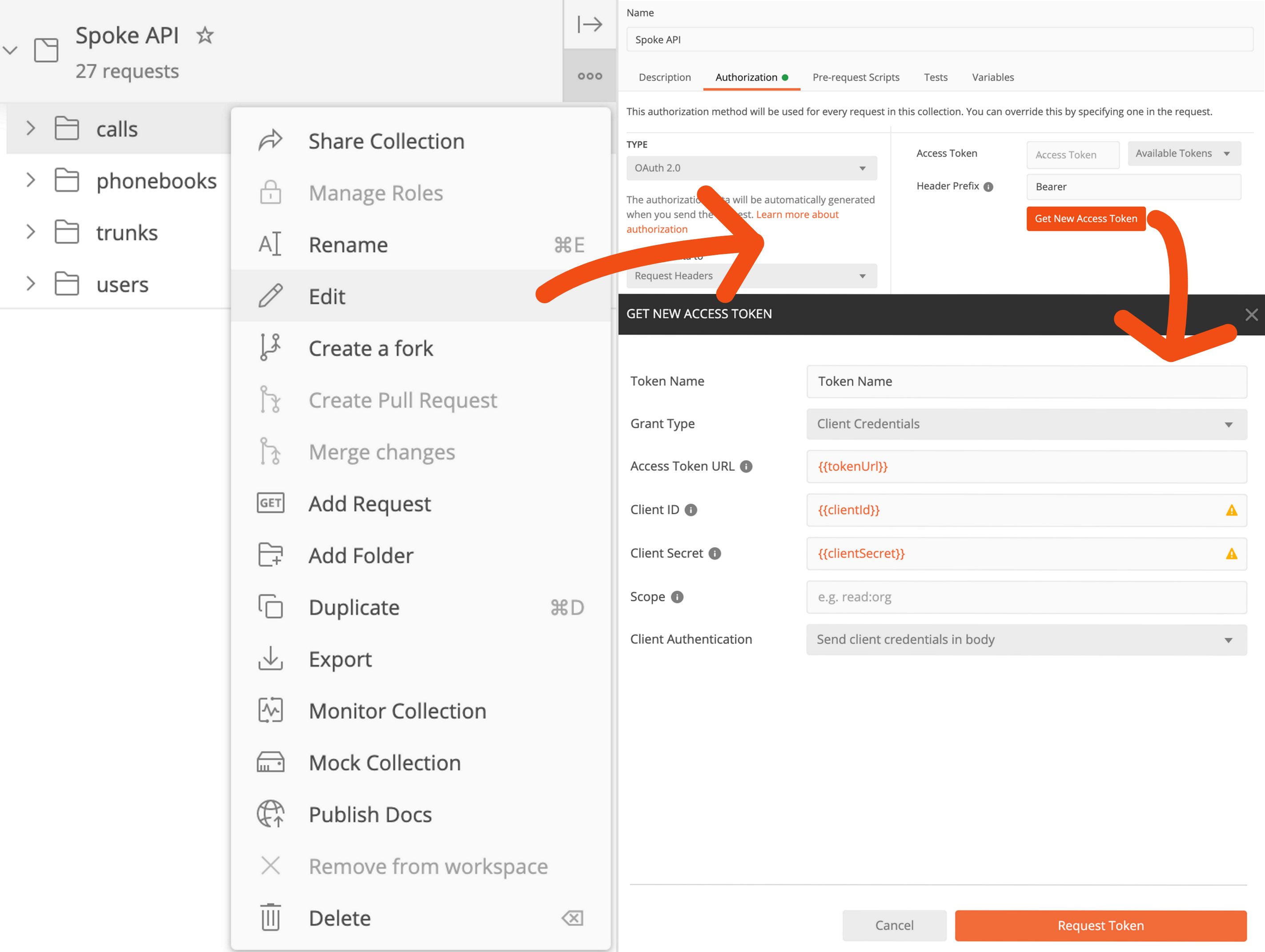
Task: Click the Delete trash icon
Action: [x=270, y=917]
